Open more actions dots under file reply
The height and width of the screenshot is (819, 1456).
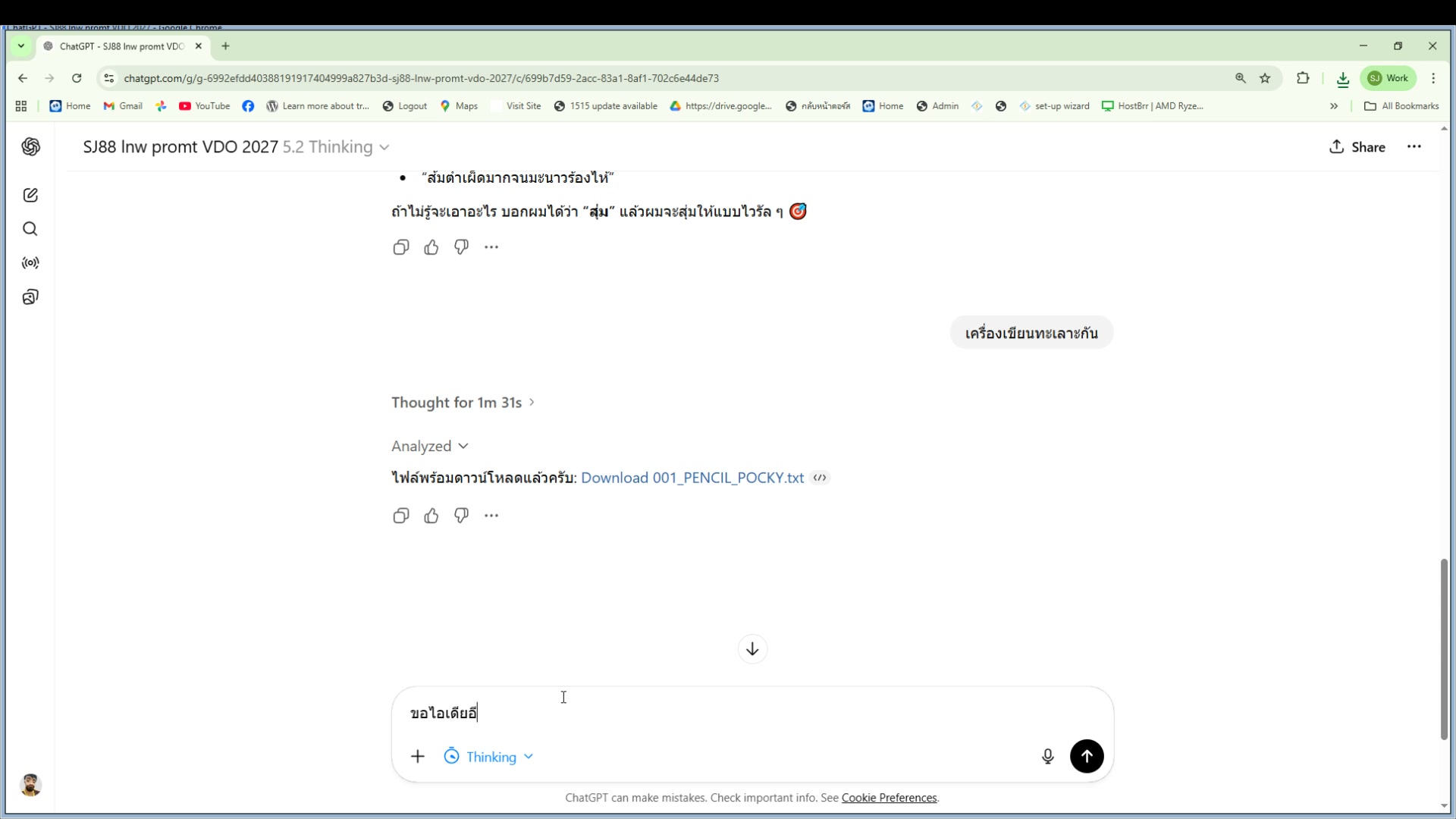(x=491, y=516)
